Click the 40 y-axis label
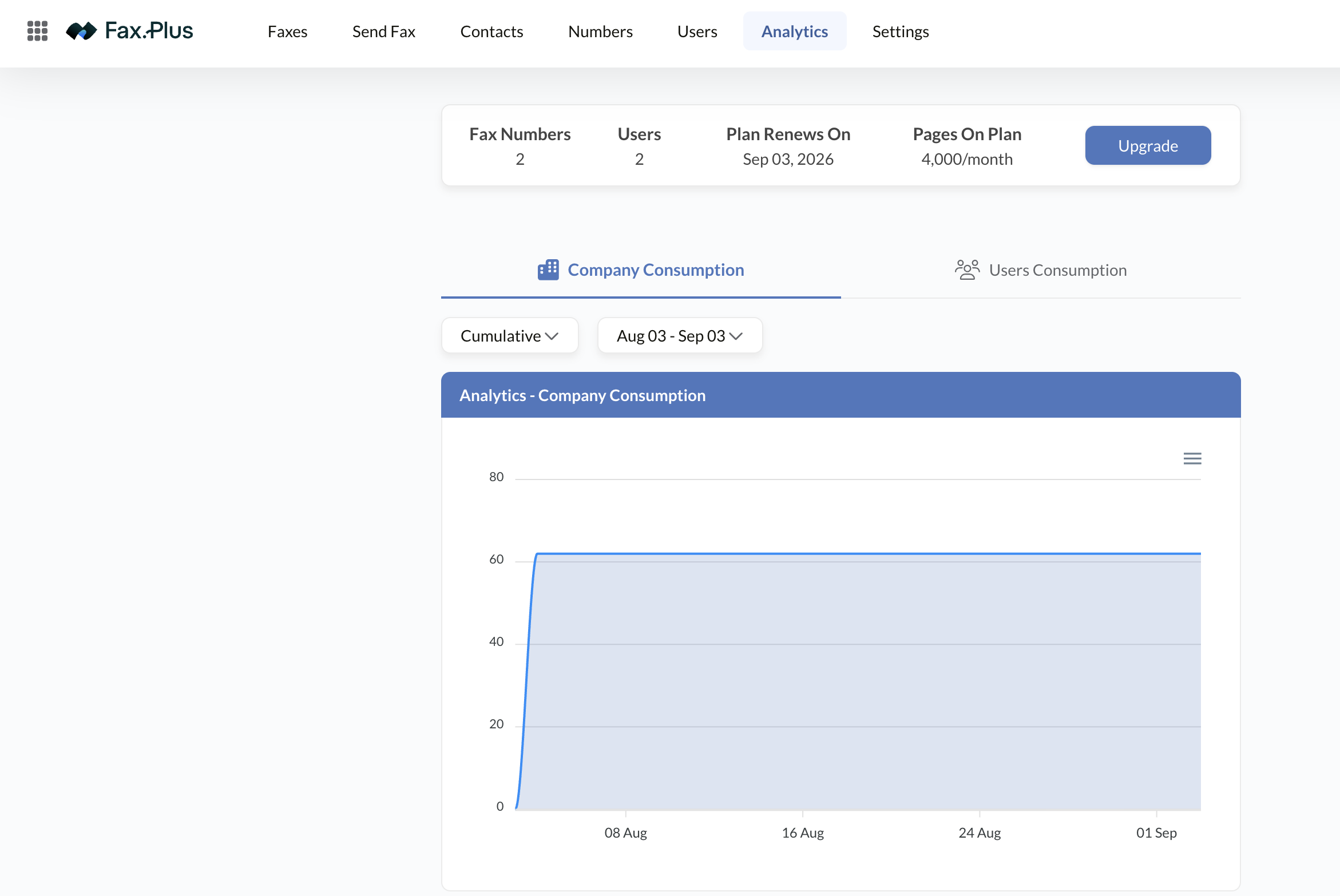The height and width of the screenshot is (896, 1340). coord(496,642)
